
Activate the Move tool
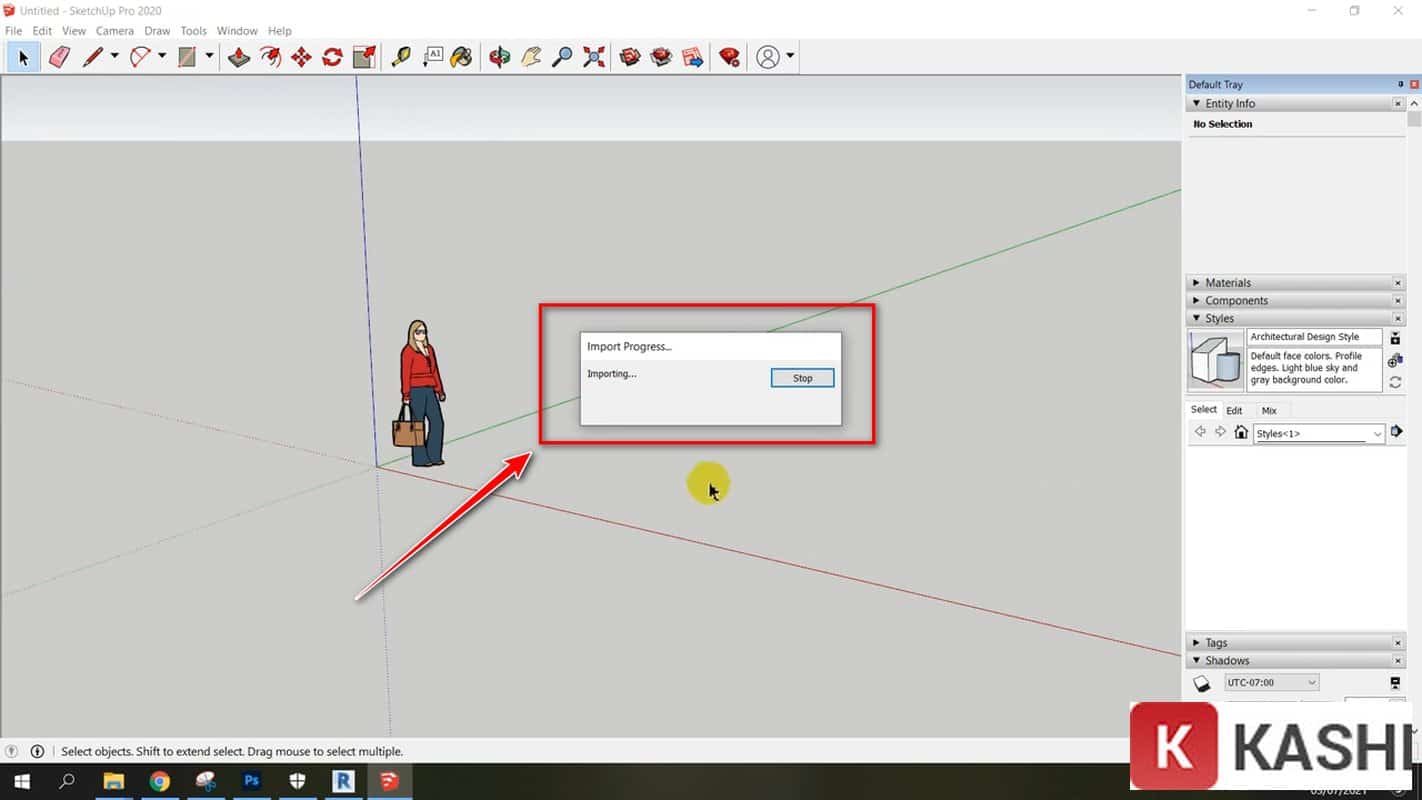coord(301,57)
